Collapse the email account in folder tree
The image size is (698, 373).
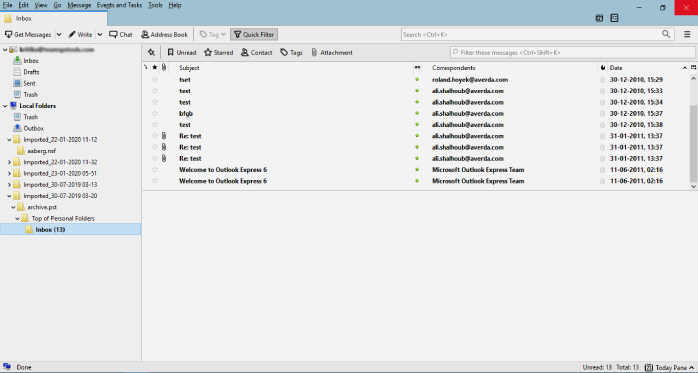point(5,49)
